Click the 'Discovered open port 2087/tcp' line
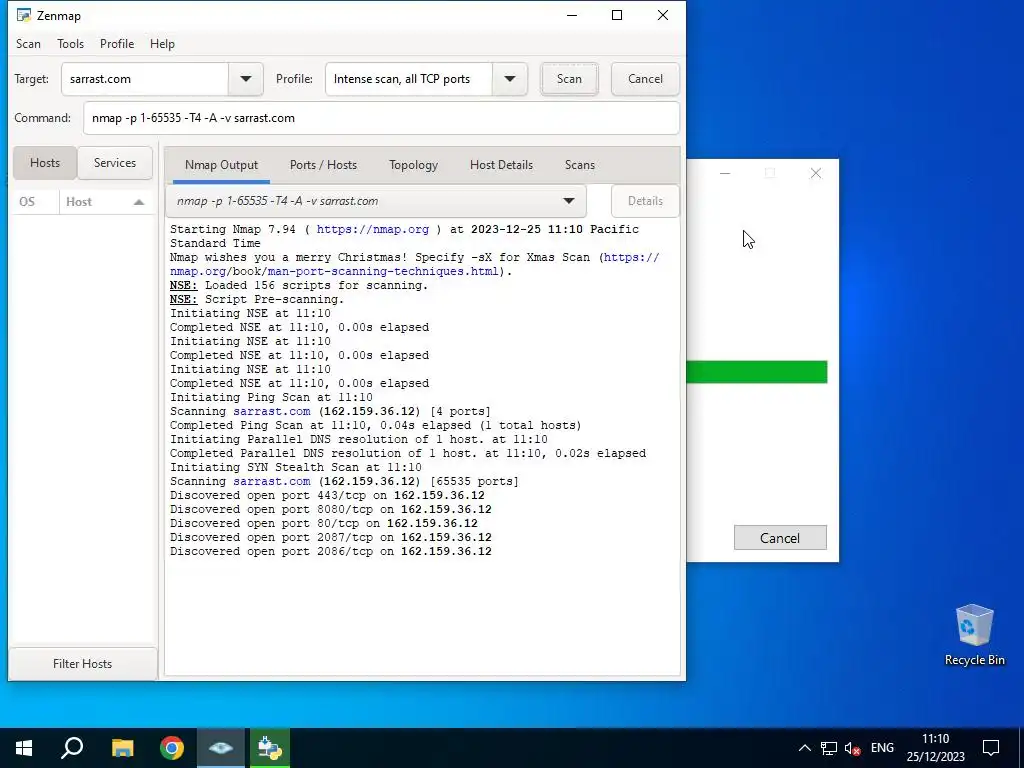 [330, 537]
